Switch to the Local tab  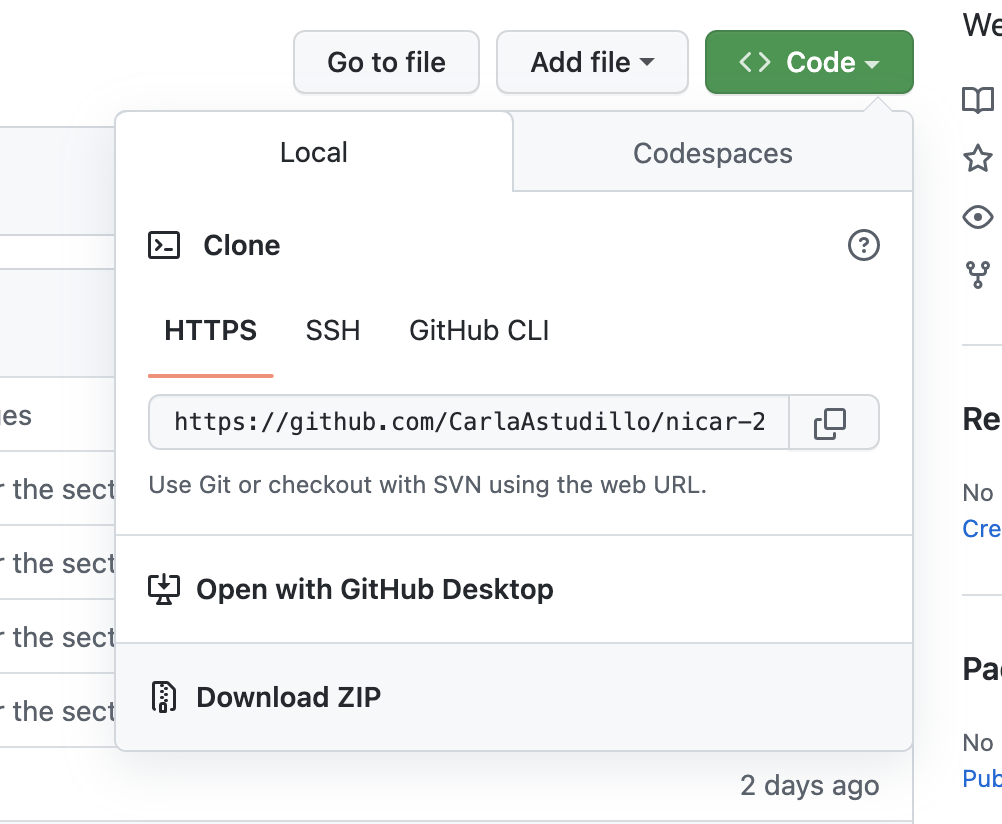tap(314, 152)
